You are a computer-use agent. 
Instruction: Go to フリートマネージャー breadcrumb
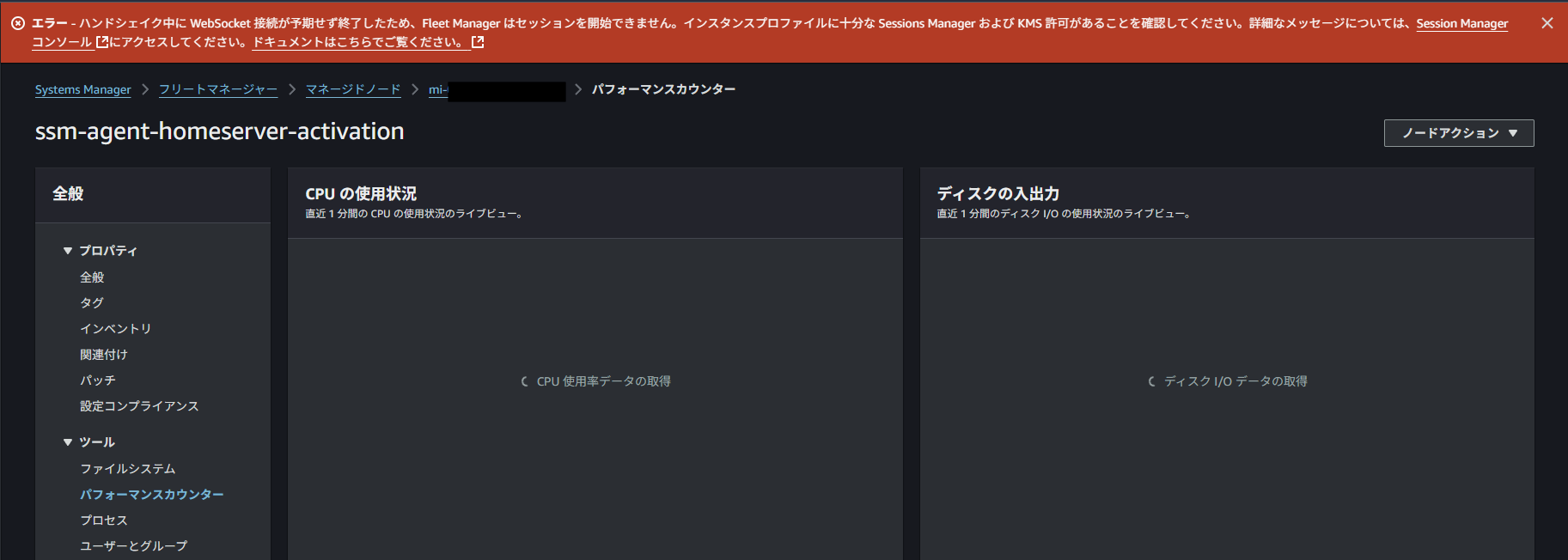pyautogui.click(x=218, y=89)
